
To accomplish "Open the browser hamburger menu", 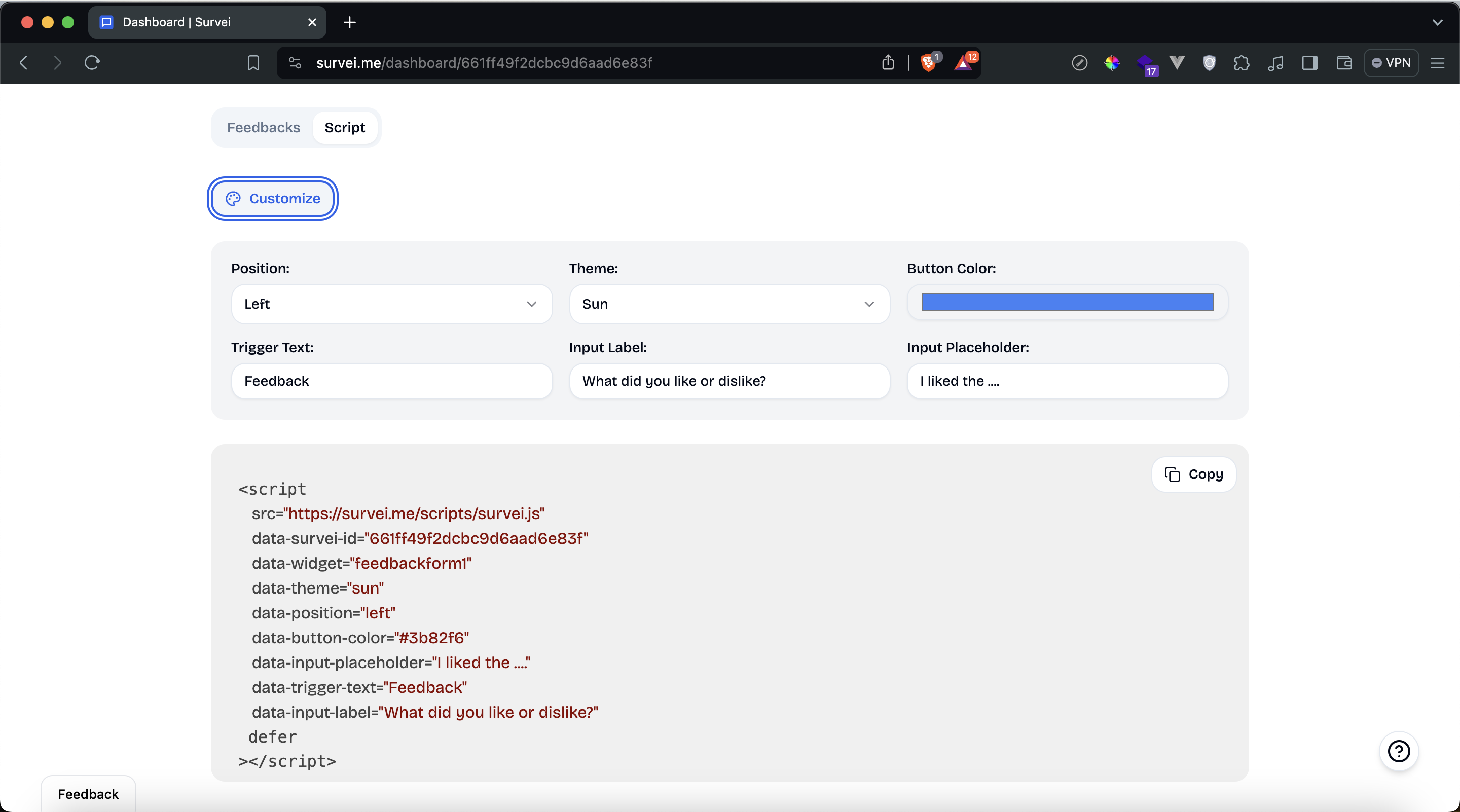I will 1437,63.
